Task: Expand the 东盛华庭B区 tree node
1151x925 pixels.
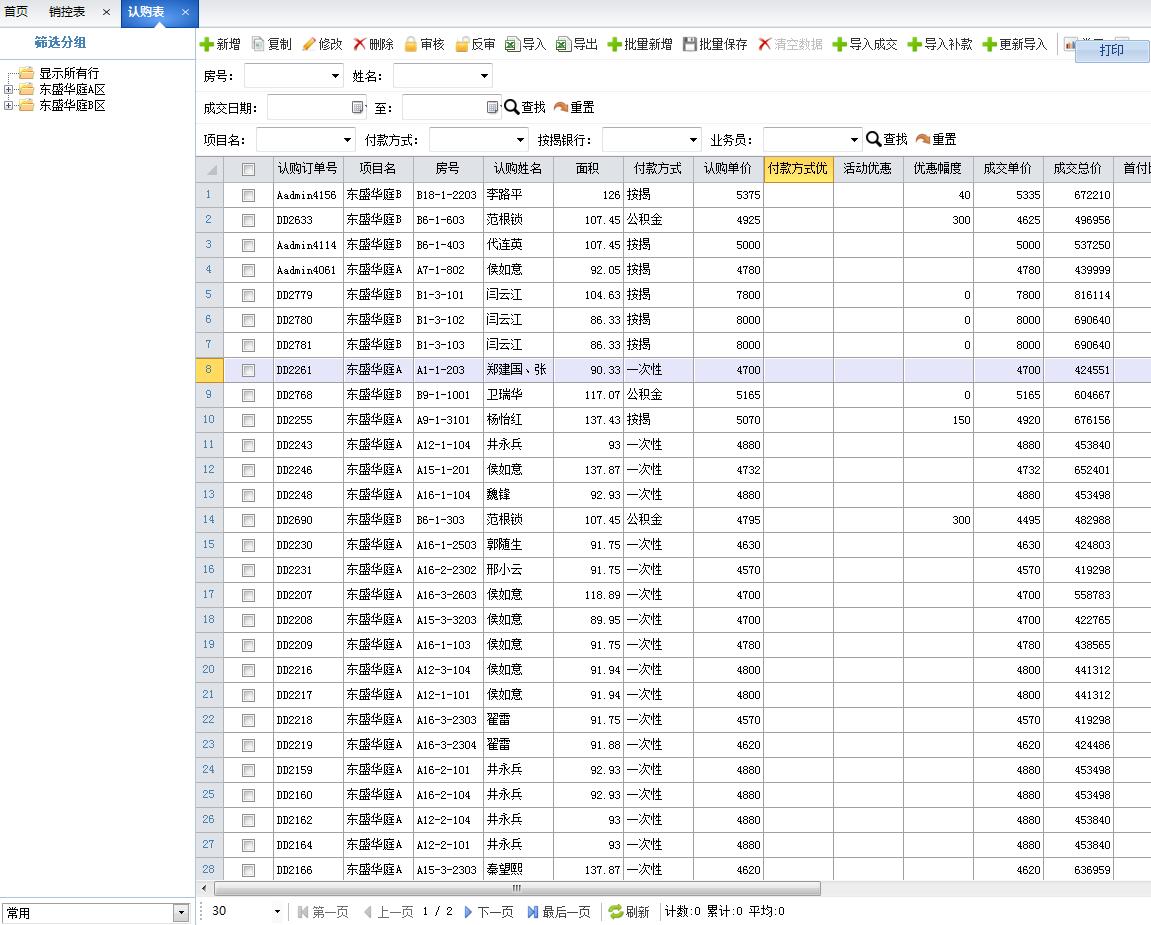Action: (x=8, y=106)
